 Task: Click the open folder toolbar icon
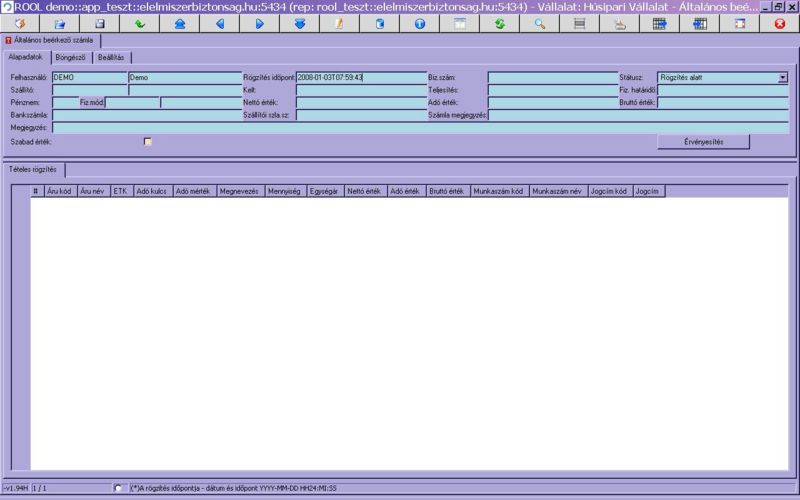(x=59, y=23)
